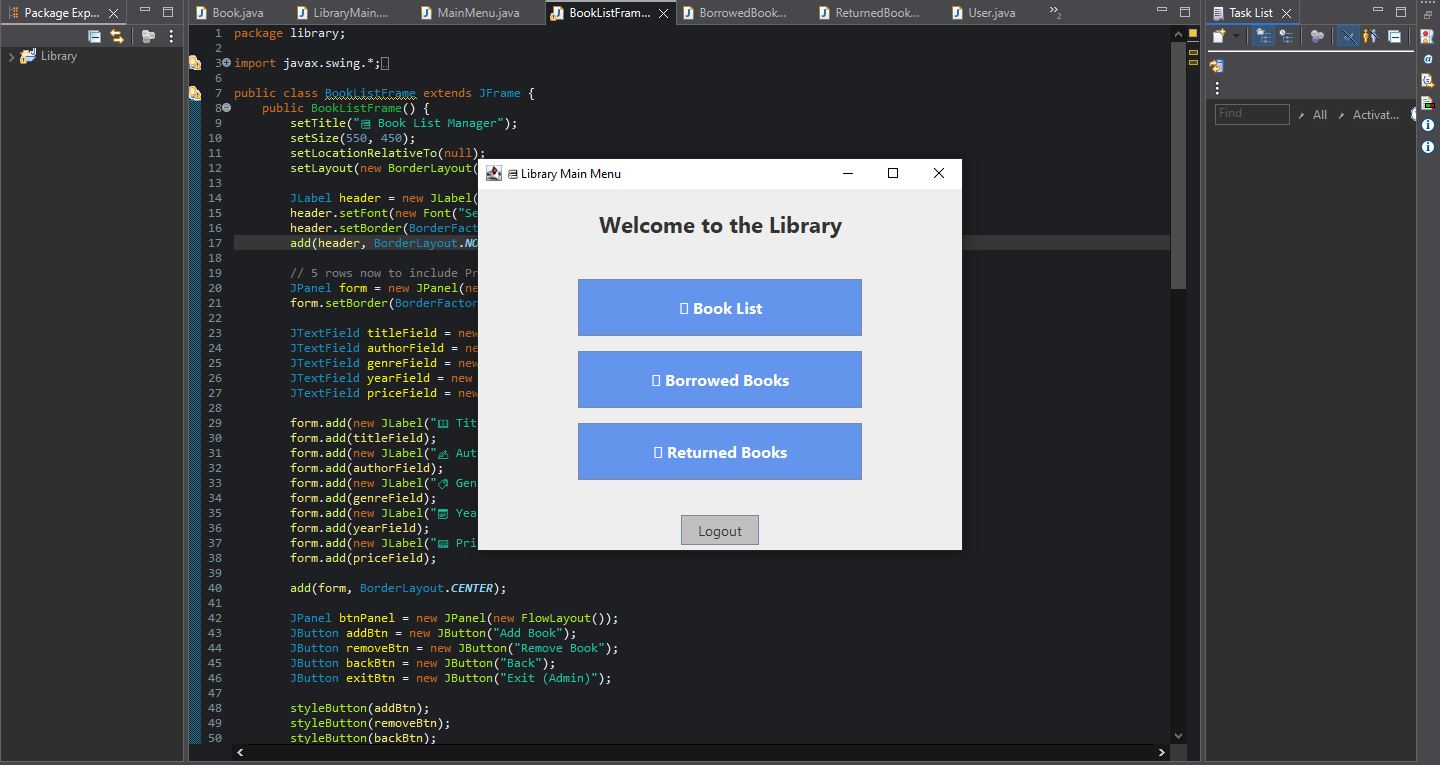1440x765 pixels.
Task: Expand folded import block on line 3
Action: (x=226, y=63)
